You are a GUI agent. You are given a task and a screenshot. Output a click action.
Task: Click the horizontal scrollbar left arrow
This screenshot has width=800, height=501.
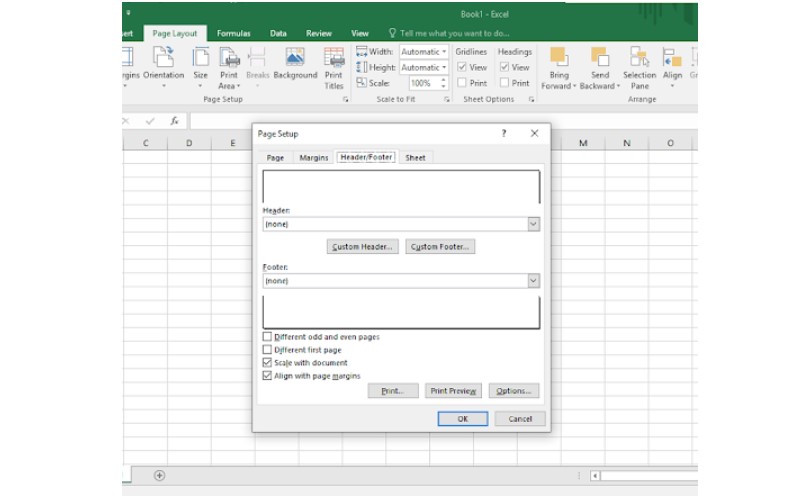(595, 476)
